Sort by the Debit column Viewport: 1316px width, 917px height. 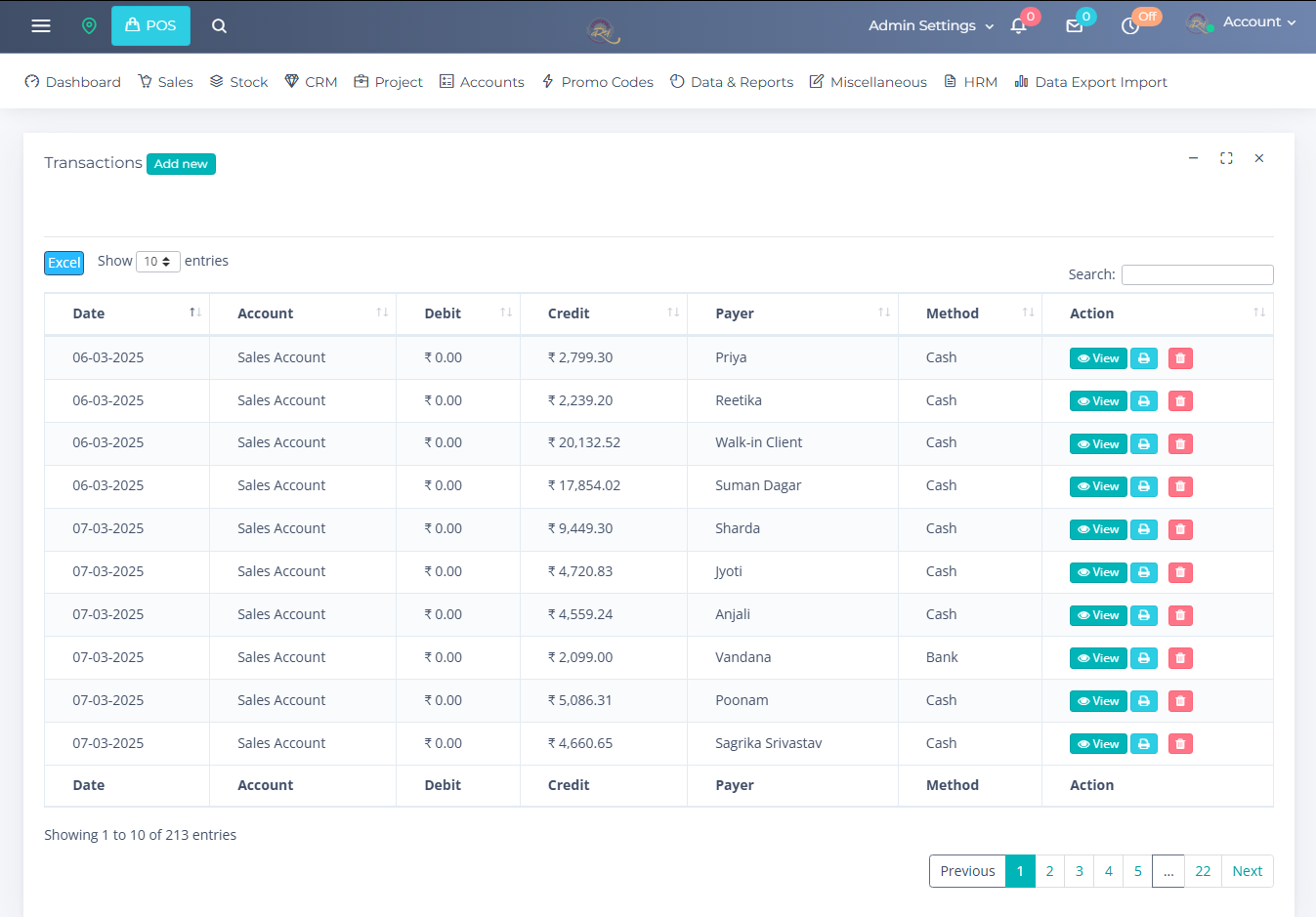point(458,313)
